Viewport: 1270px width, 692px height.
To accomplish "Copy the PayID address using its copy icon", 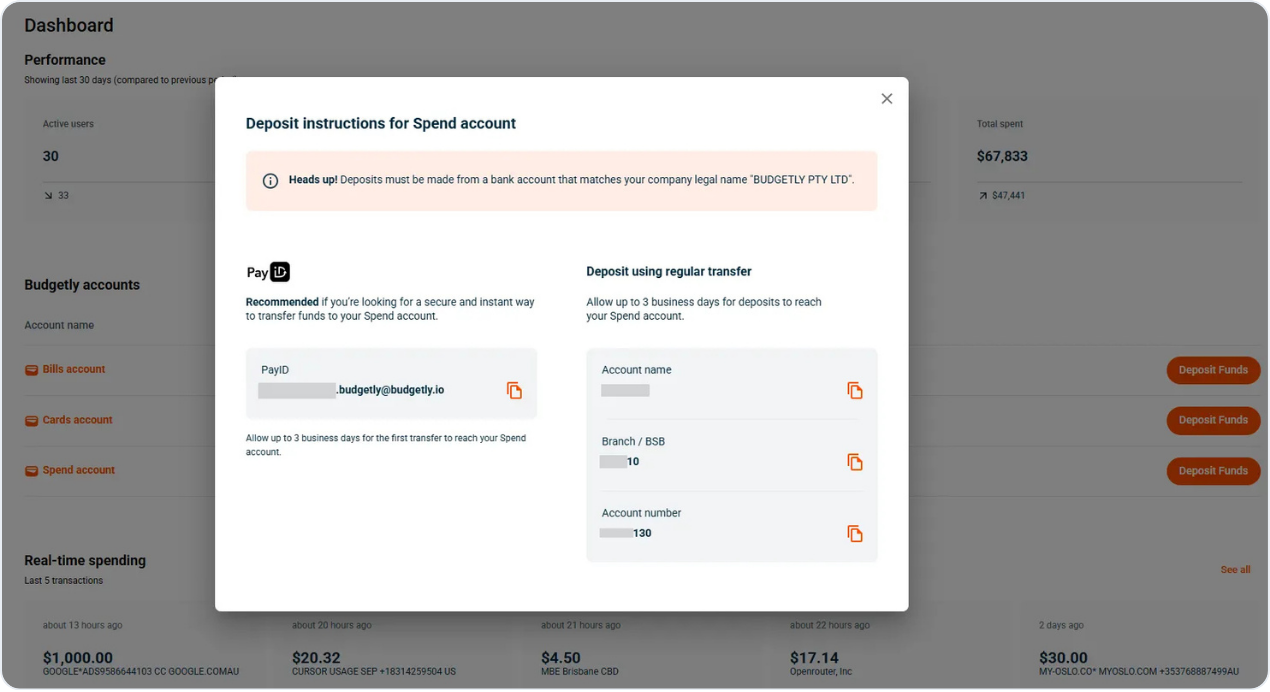I will [515, 390].
